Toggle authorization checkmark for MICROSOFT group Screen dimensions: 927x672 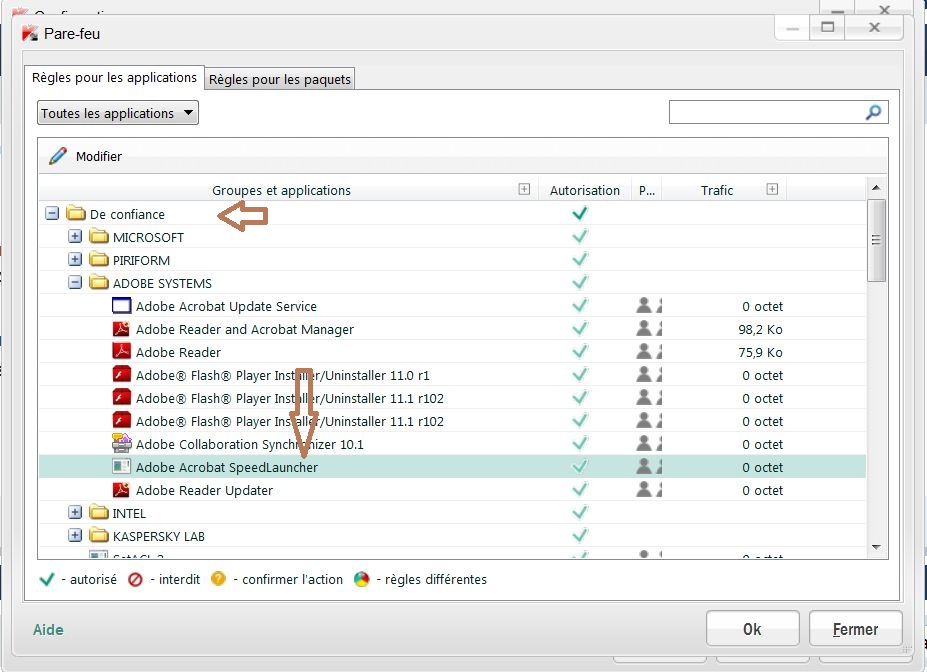[x=580, y=236]
